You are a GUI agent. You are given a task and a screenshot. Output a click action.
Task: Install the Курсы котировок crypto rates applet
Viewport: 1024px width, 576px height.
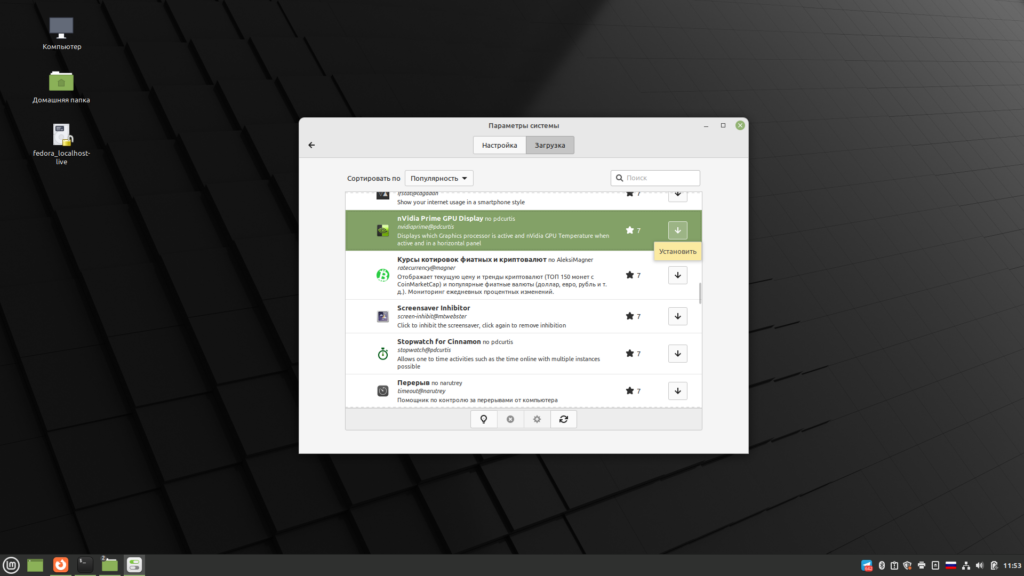677,275
